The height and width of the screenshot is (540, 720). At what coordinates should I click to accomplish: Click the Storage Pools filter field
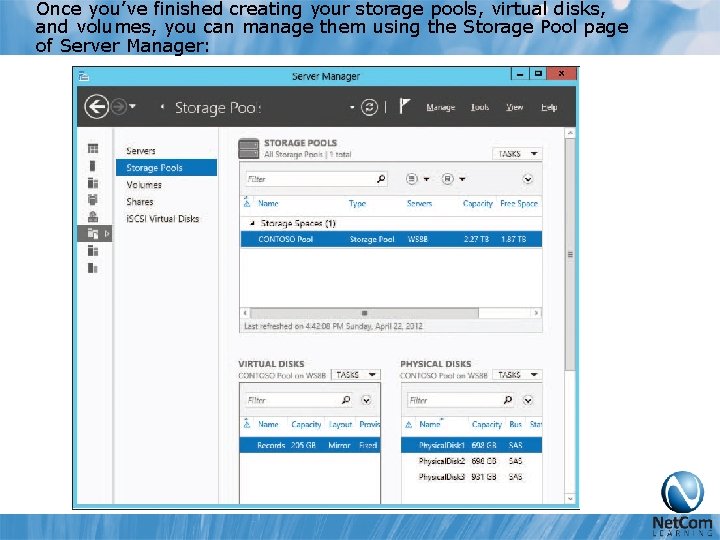[x=310, y=179]
